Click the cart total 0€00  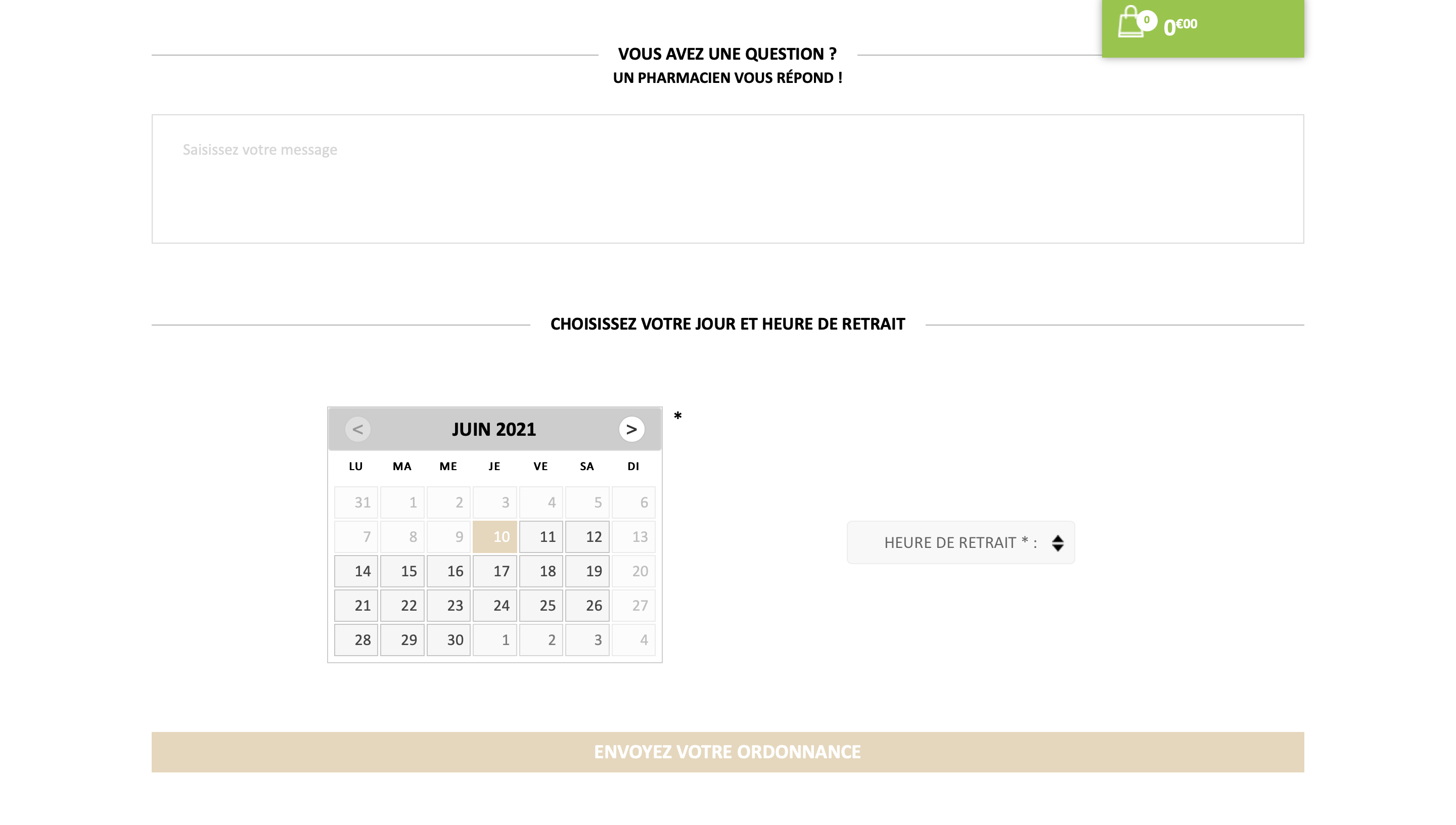point(1180,26)
